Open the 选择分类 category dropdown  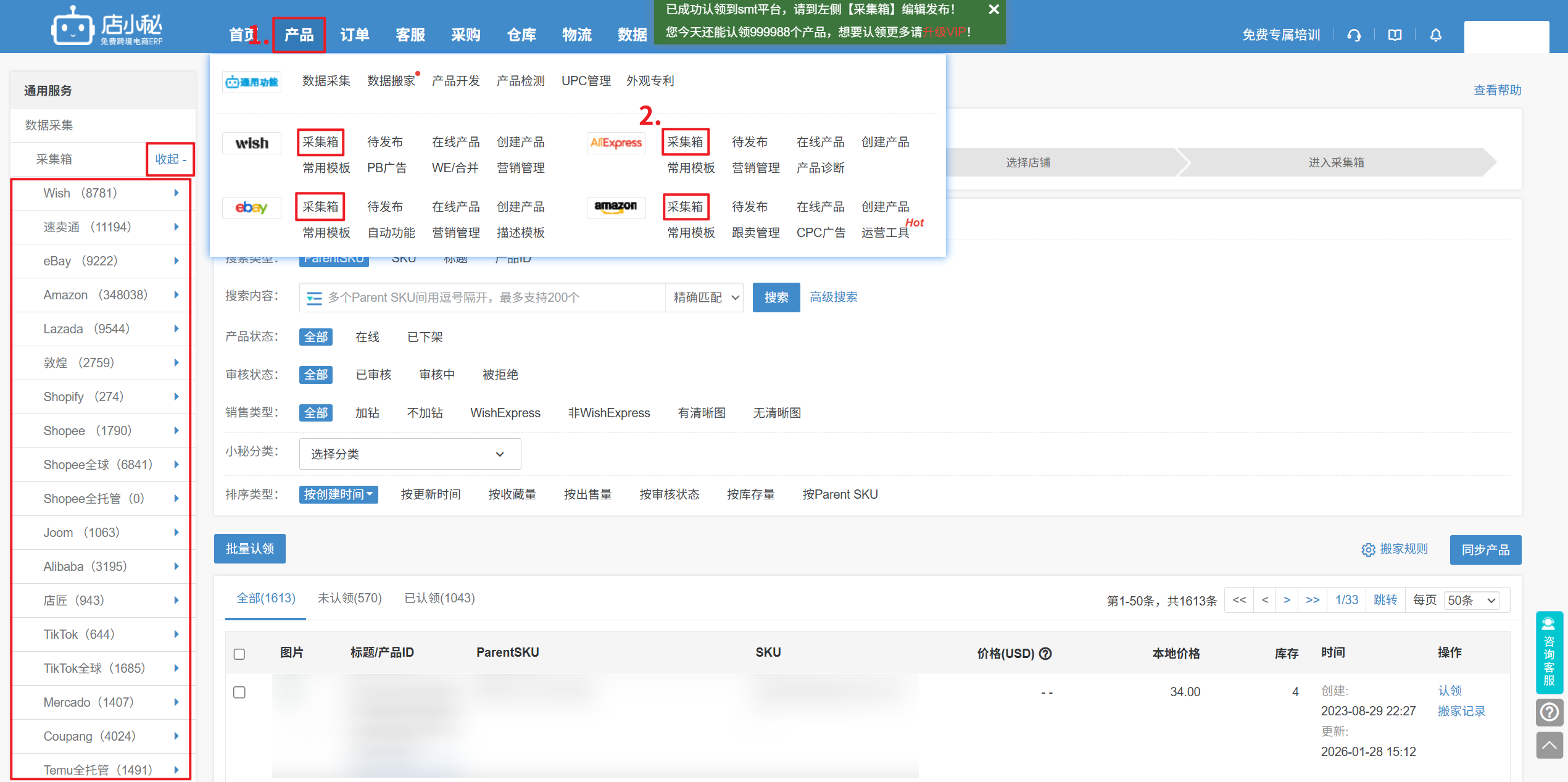tap(410, 454)
